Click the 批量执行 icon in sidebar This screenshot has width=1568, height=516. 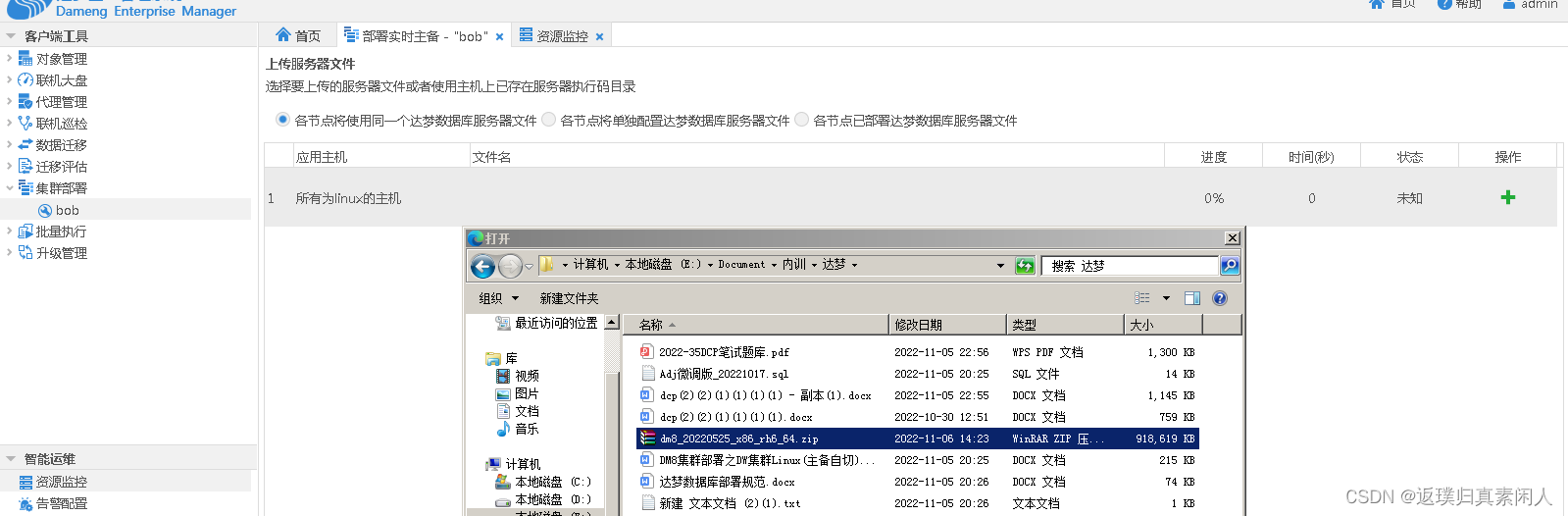[25, 232]
